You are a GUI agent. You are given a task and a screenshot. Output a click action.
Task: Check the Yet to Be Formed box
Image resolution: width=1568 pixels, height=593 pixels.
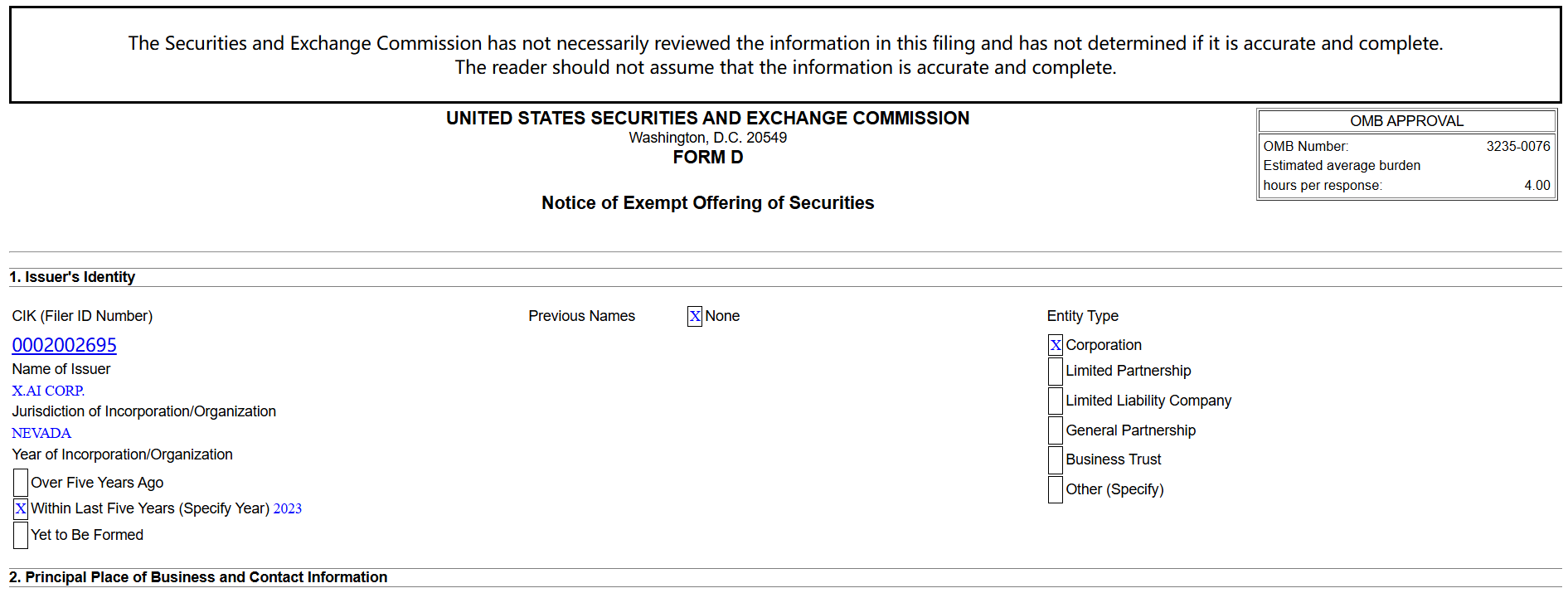click(21, 535)
